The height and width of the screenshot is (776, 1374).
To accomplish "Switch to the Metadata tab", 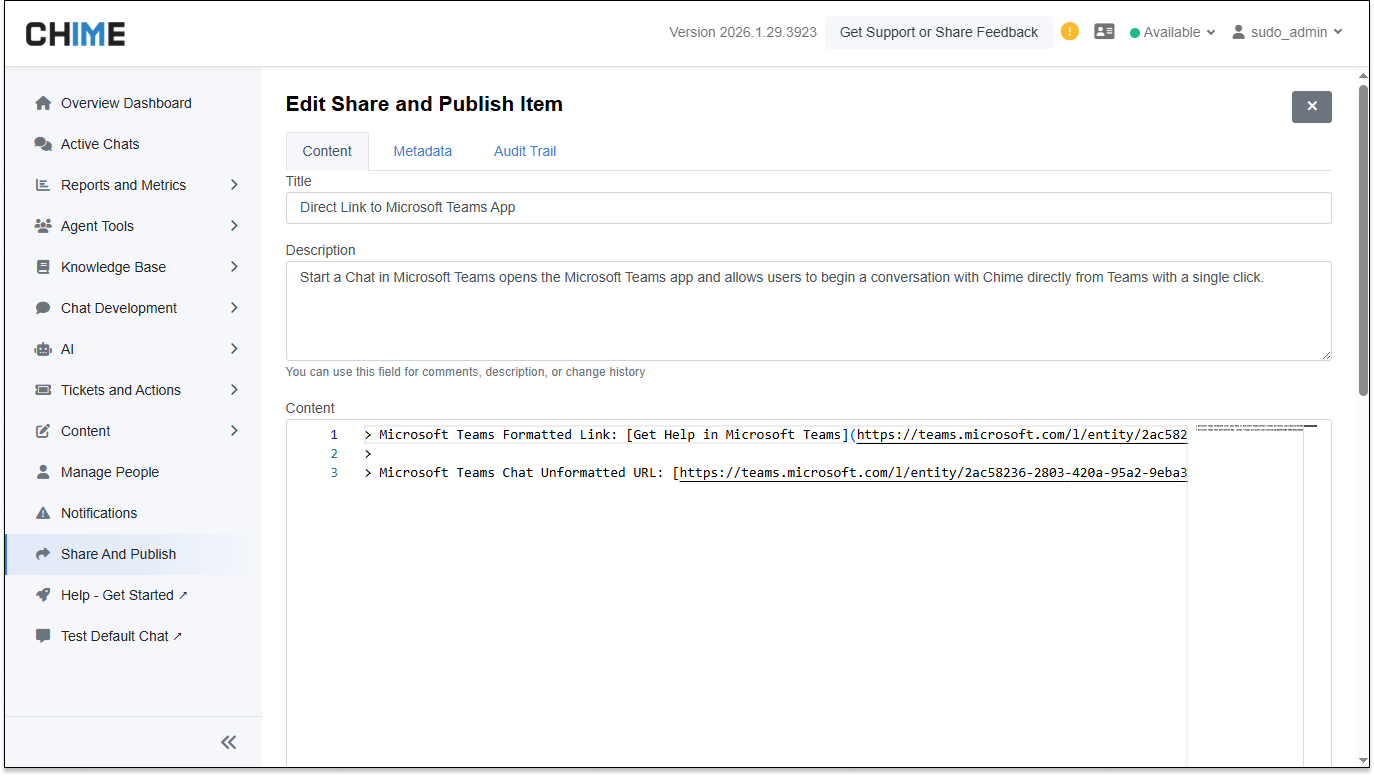I will (422, 151).
